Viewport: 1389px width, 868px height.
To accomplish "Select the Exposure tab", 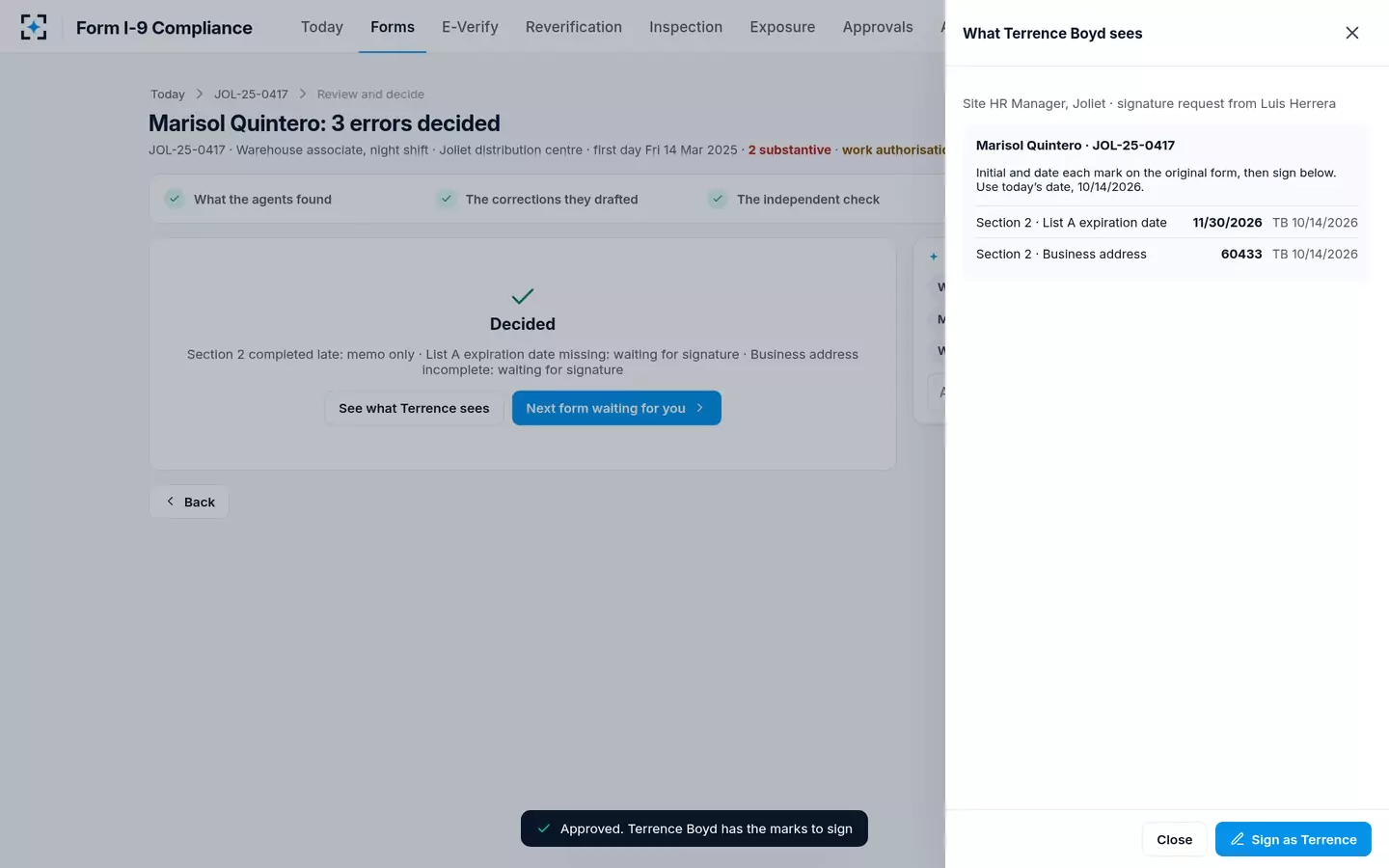I will click(782, 27).
